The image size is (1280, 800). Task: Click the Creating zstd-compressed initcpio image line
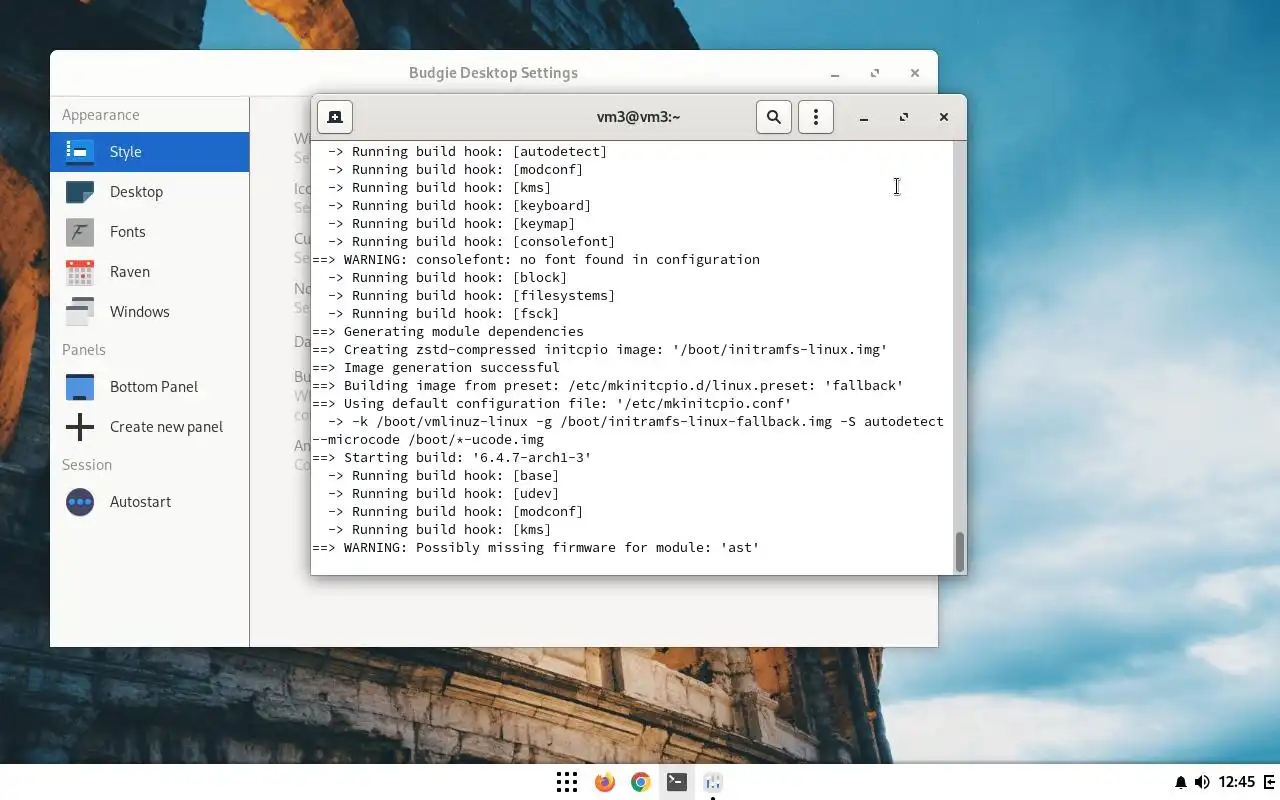click(600, 350)
